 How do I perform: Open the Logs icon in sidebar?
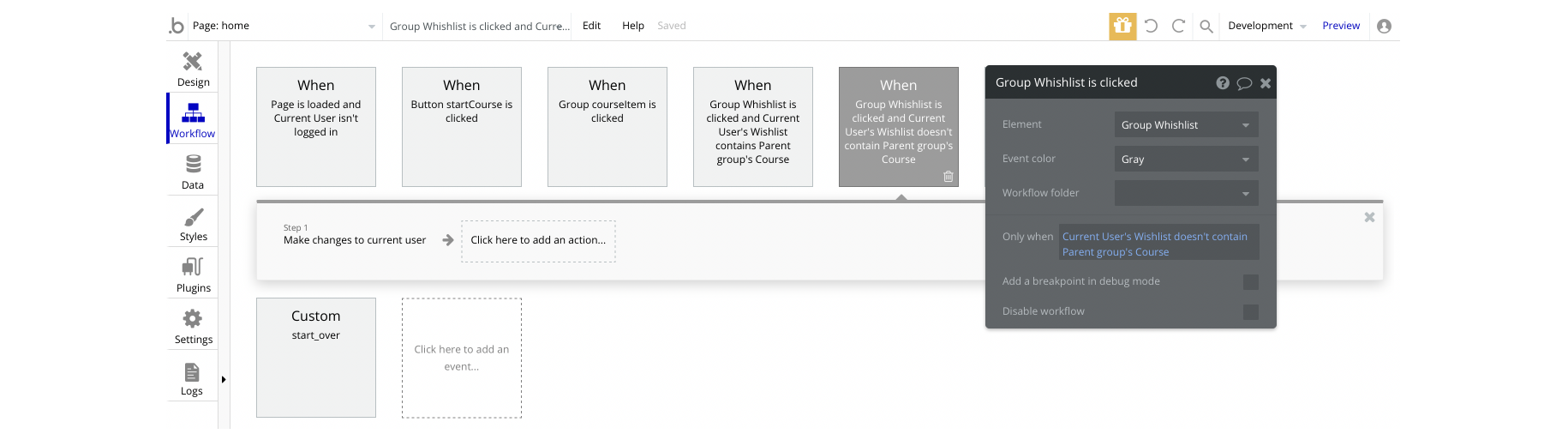(192, 372)
